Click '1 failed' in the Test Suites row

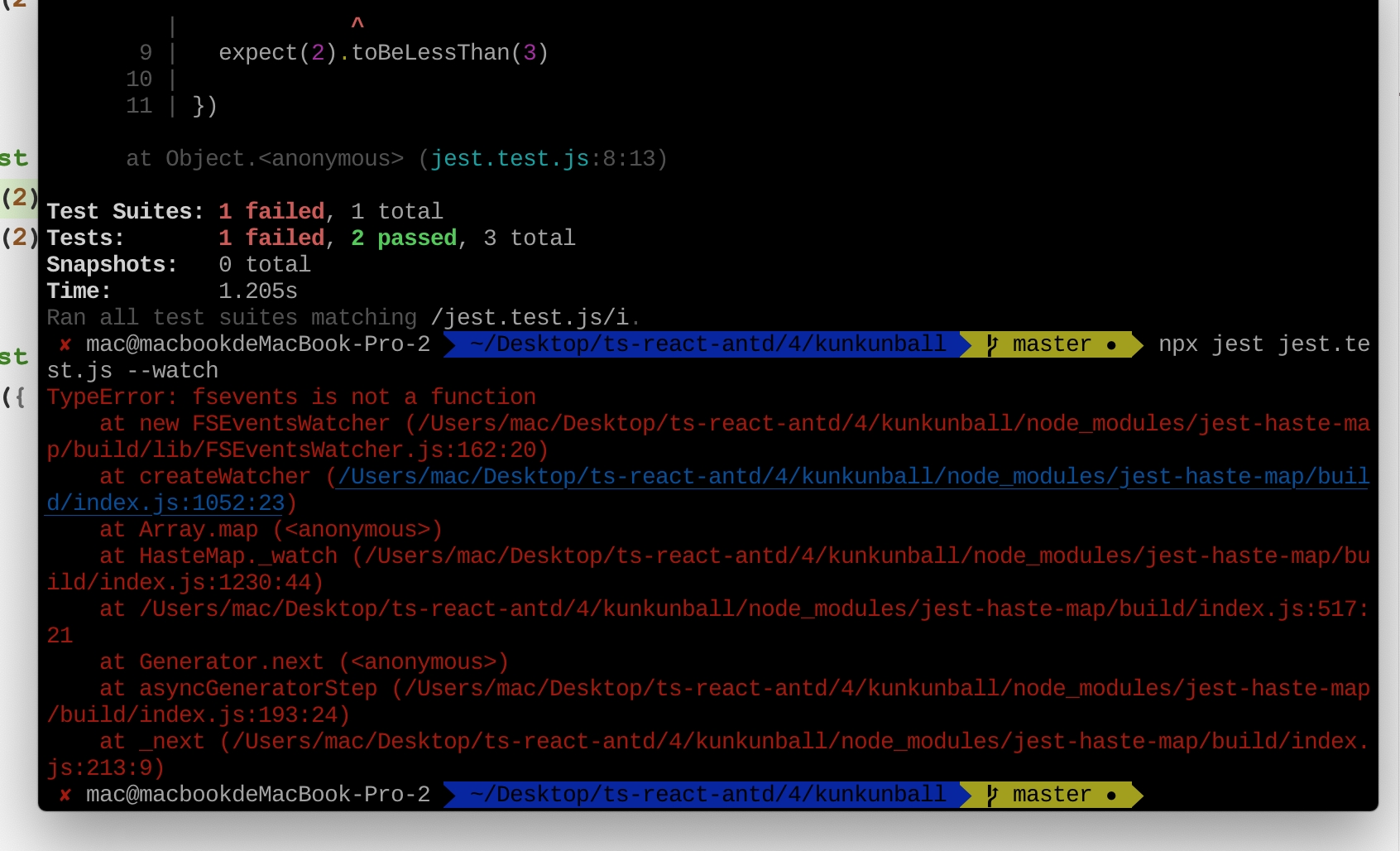point(271,212)
